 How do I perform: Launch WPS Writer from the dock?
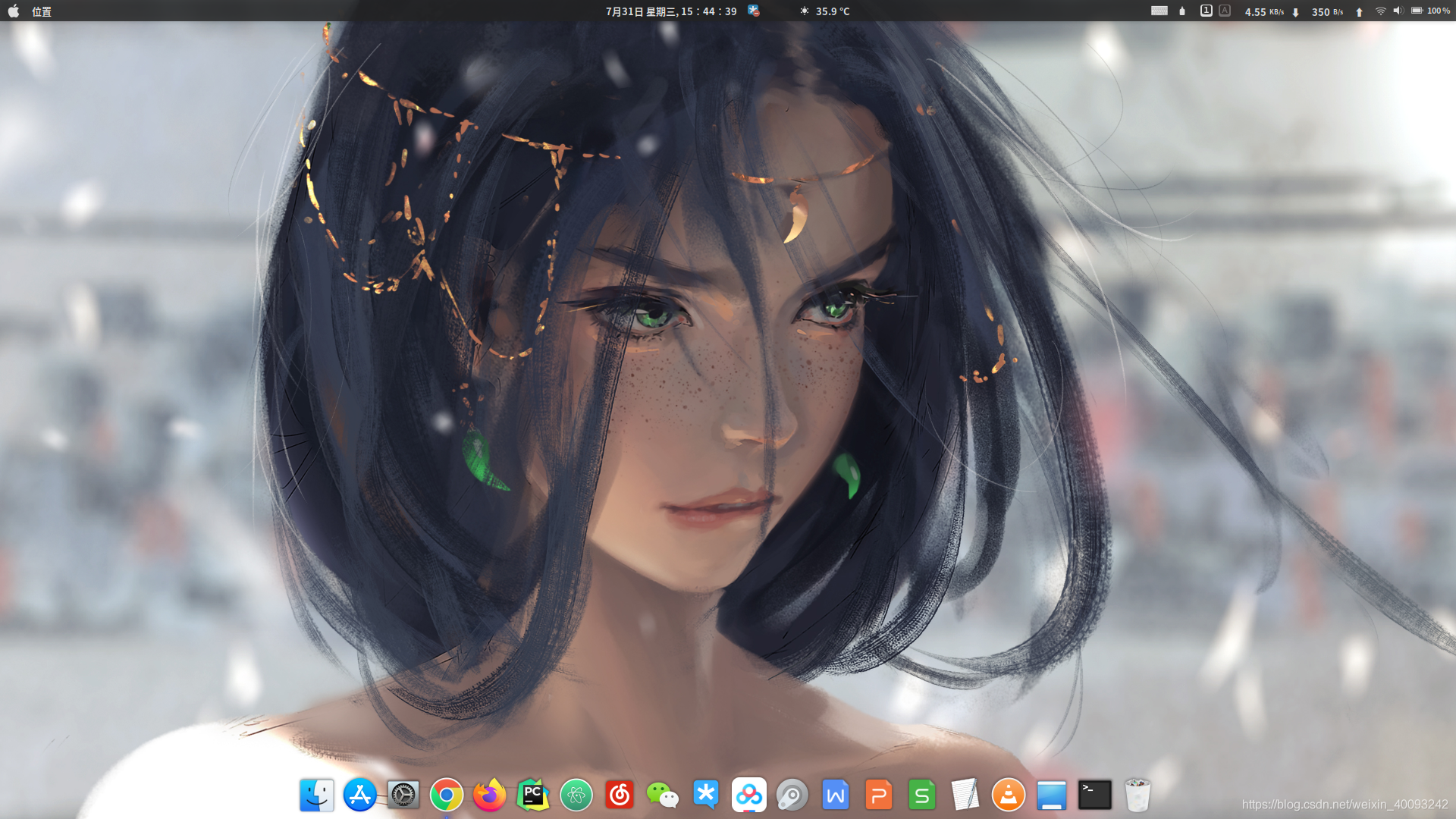[x=836, y=795]
